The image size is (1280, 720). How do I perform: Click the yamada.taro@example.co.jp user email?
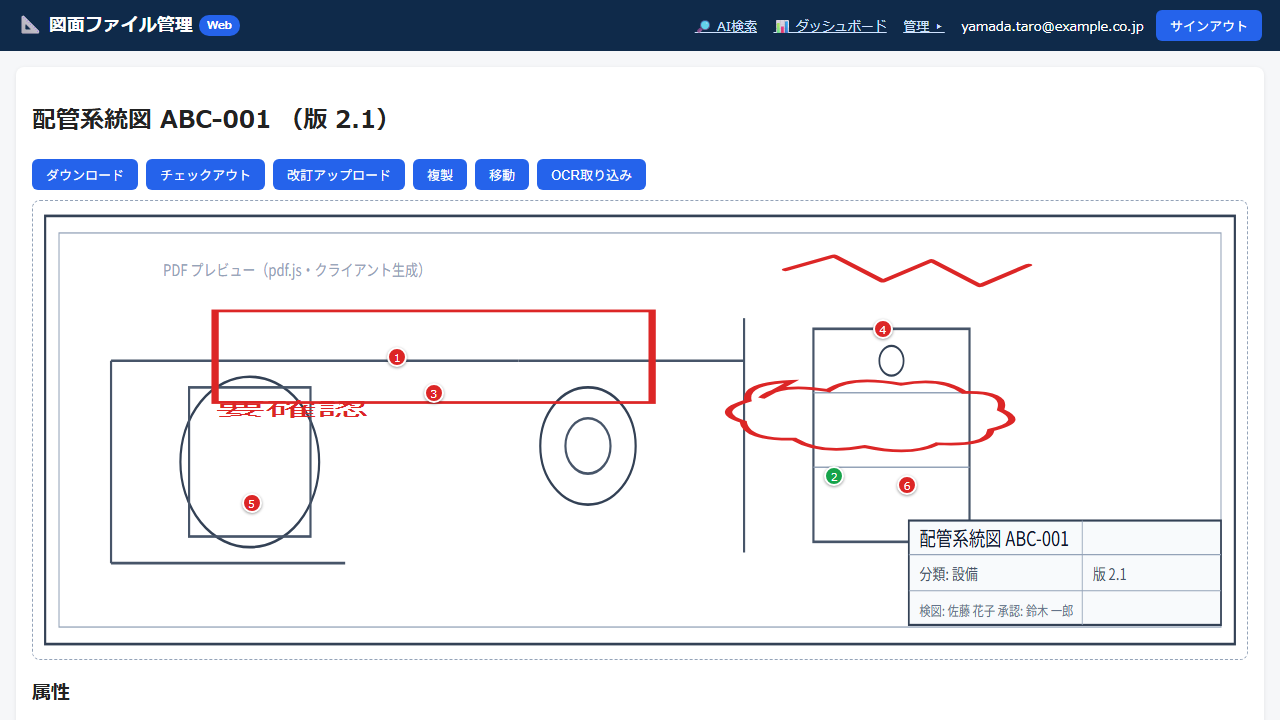click(x=1052, y=26)
